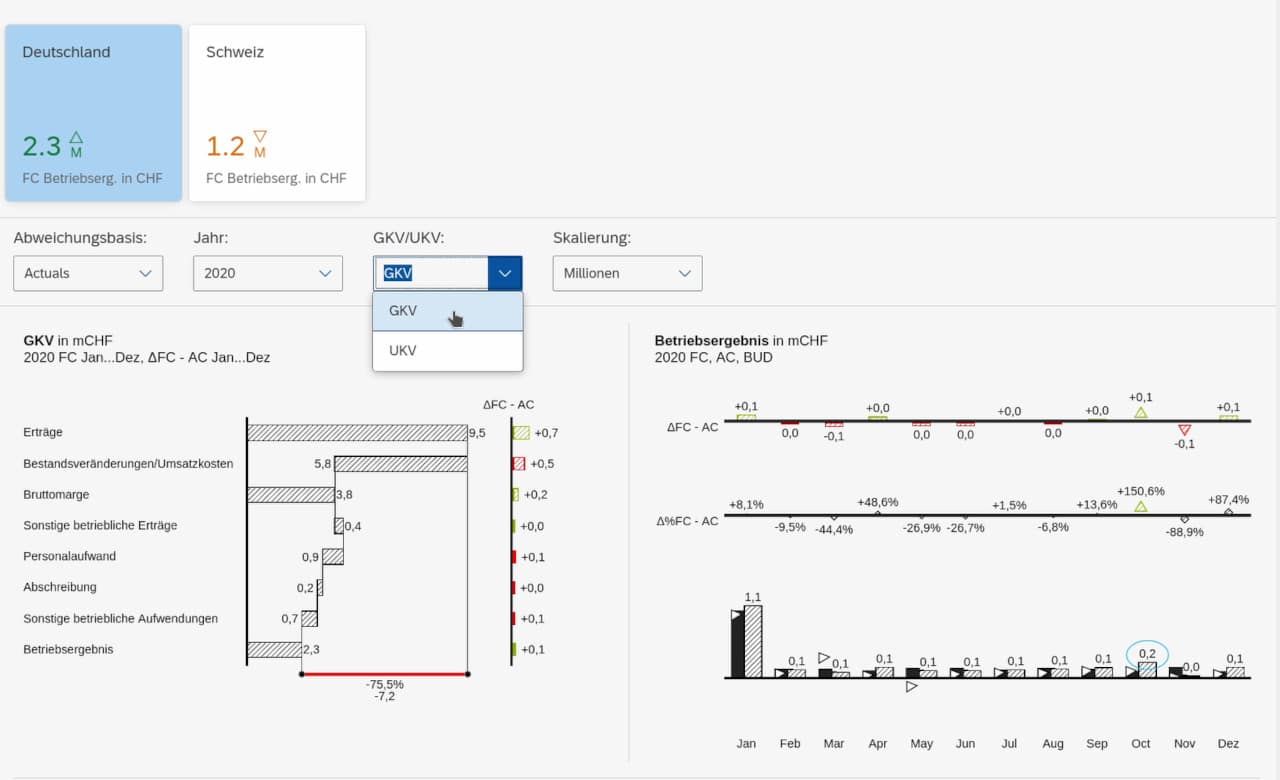Collapse the GKV/UKV dropdown arrow
This screenshot has width=1280, height=780.
coord(505,273)
